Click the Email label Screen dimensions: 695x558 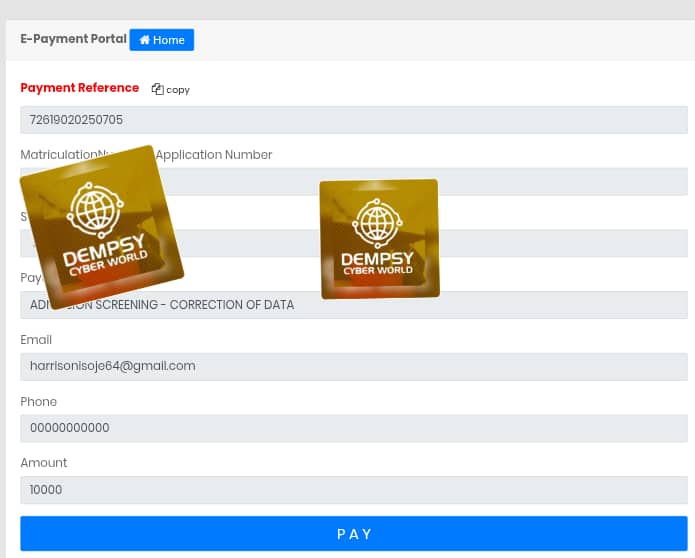coord(36,340)
